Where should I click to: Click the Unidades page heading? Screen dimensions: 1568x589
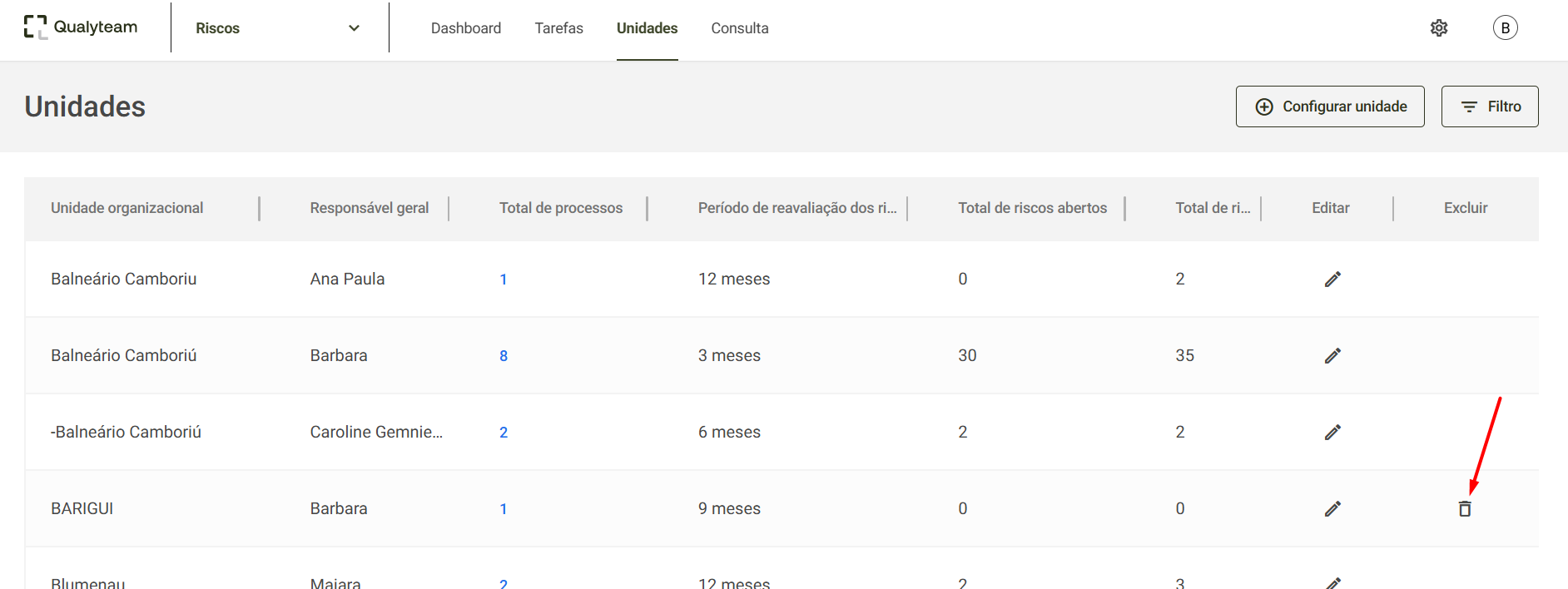(x=85, y=106)
